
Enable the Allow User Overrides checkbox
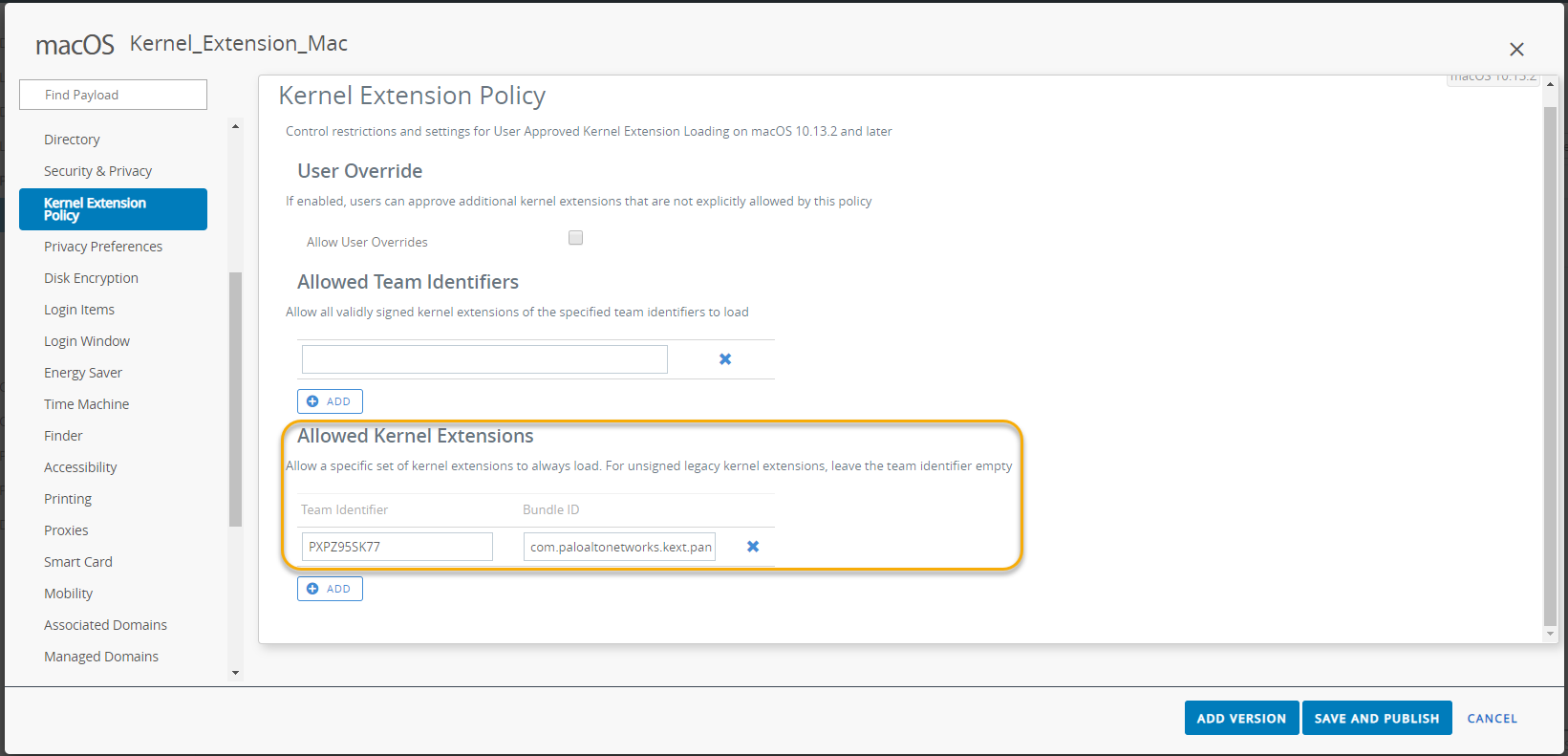coord(575,238)
